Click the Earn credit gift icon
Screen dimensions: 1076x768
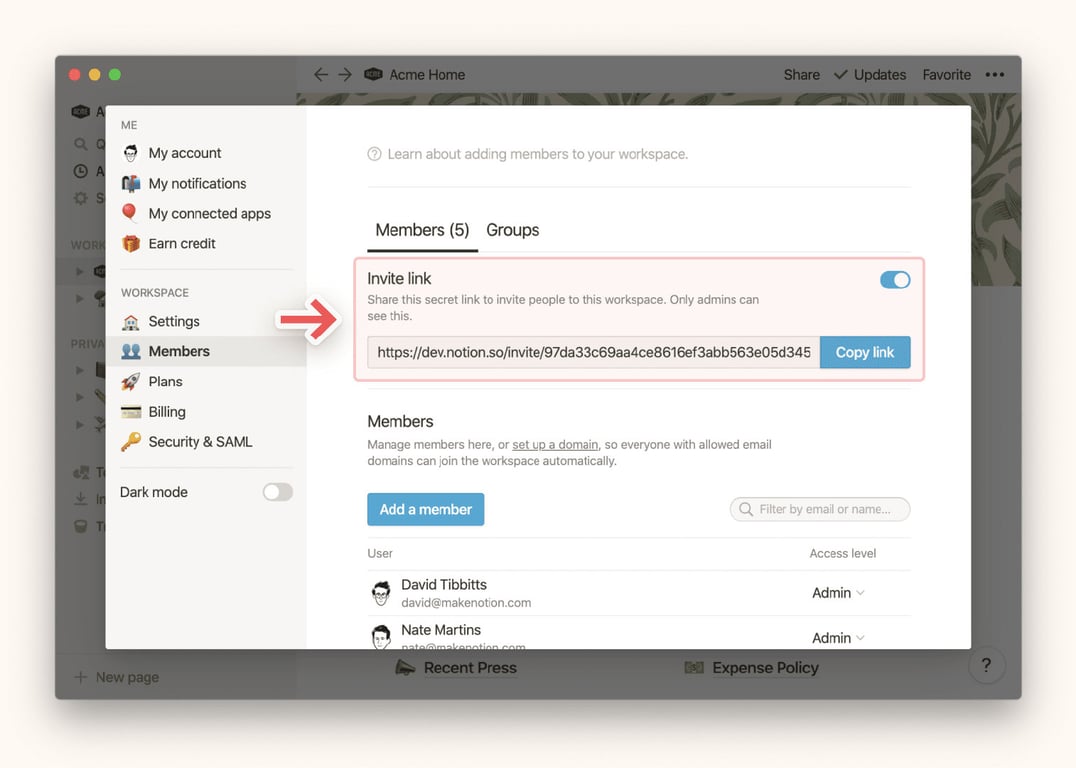130,244
